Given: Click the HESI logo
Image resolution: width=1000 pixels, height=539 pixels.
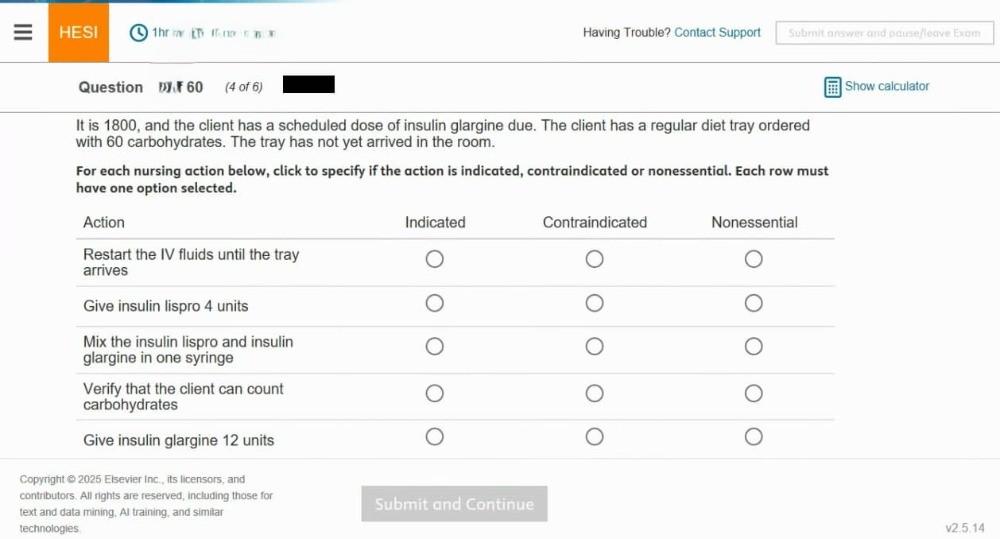Looking at the screenshot, I should coord(78,32).
